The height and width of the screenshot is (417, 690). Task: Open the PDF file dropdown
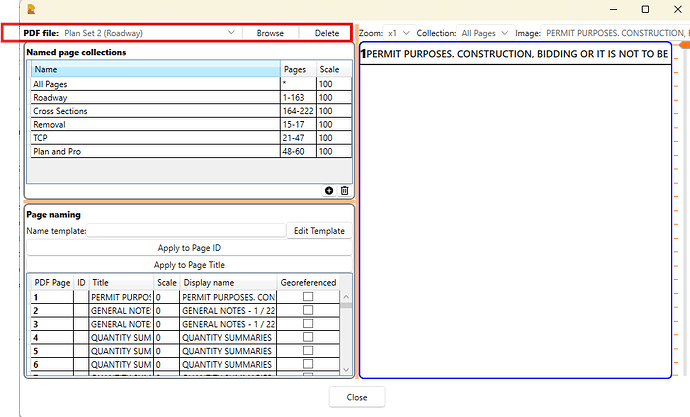(x=232, y=33)
